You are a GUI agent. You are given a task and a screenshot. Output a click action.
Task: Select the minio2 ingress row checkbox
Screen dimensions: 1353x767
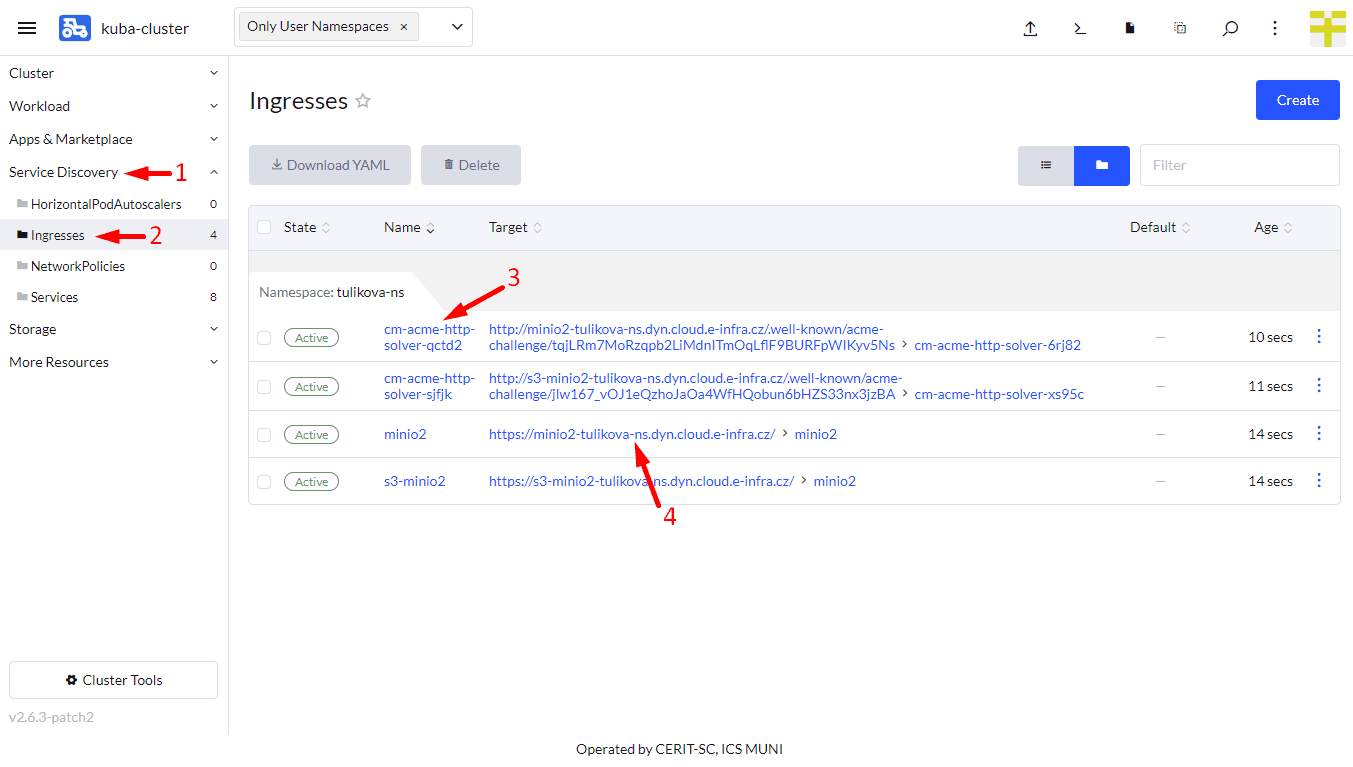click(264, 435)
